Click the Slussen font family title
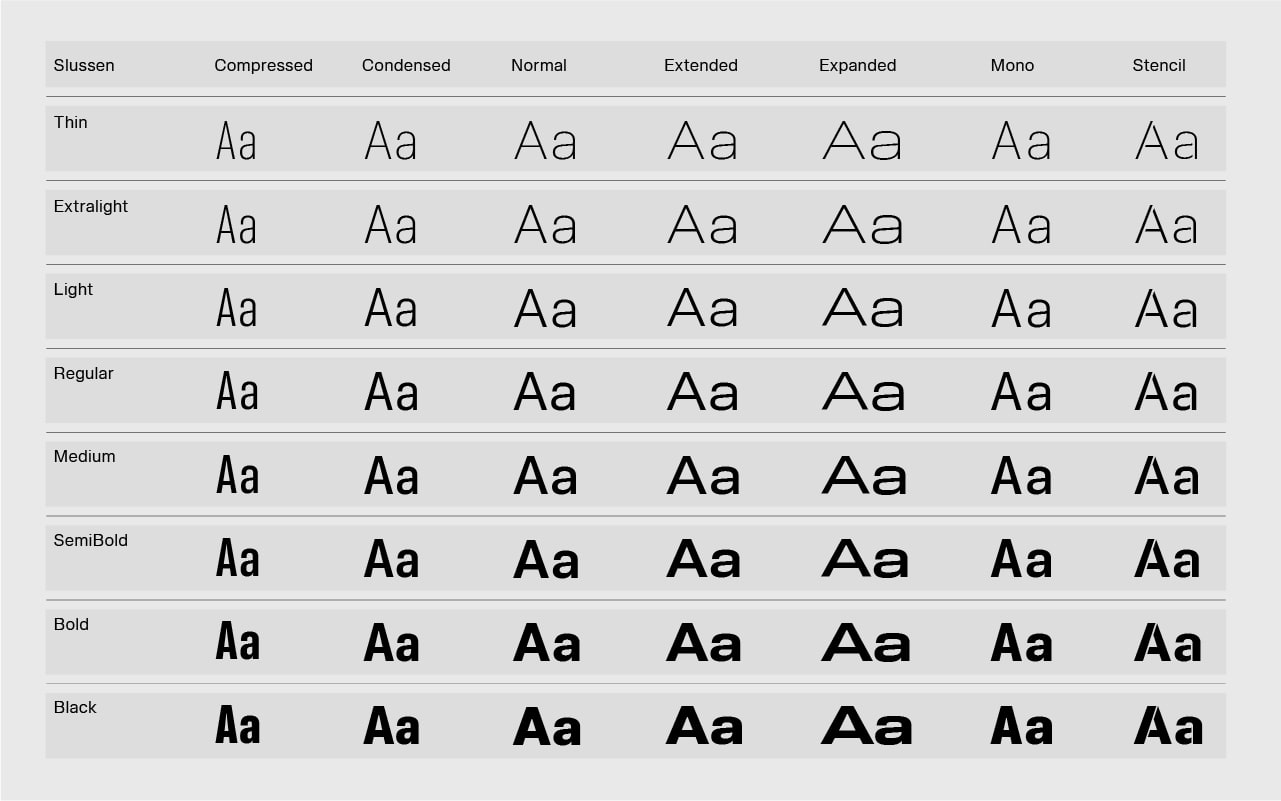The width and height of the screenshot is (1281, 801). [84, 66]
